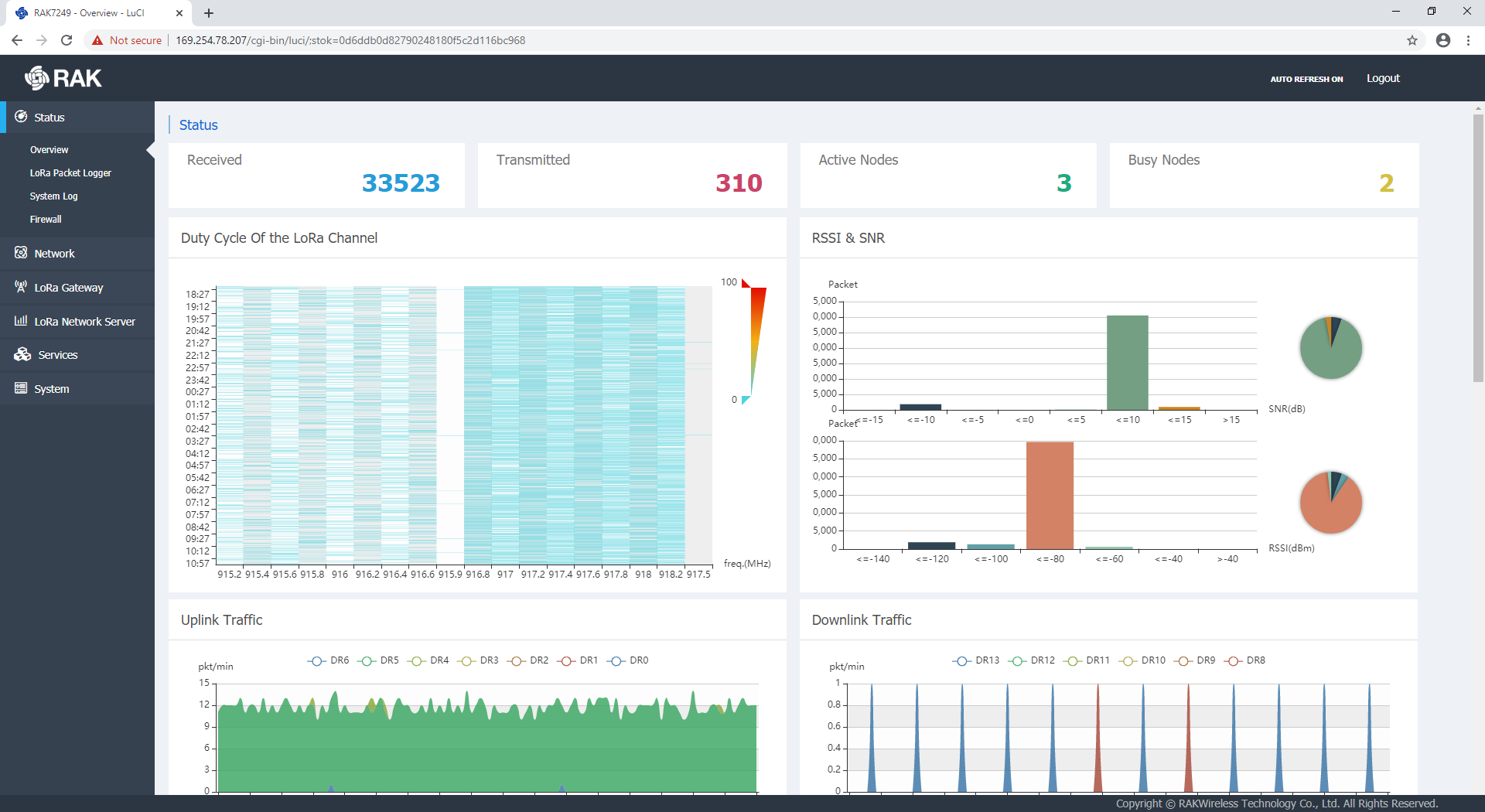The width and height of the screenshot is (1485, 812).
Task: Toggle the Auto Refresh On switch
Action: pyautogui.click(x=1306, y=79)
